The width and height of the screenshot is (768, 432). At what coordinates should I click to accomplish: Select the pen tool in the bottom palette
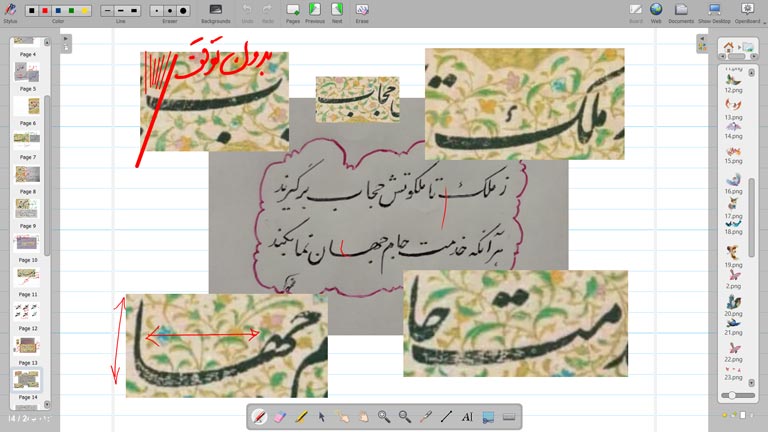point(259,416)
